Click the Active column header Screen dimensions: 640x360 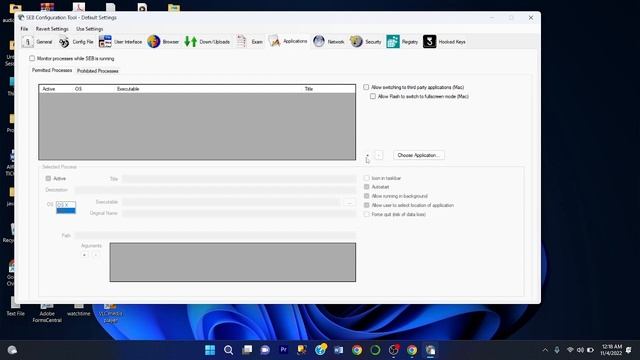[49, 89]
